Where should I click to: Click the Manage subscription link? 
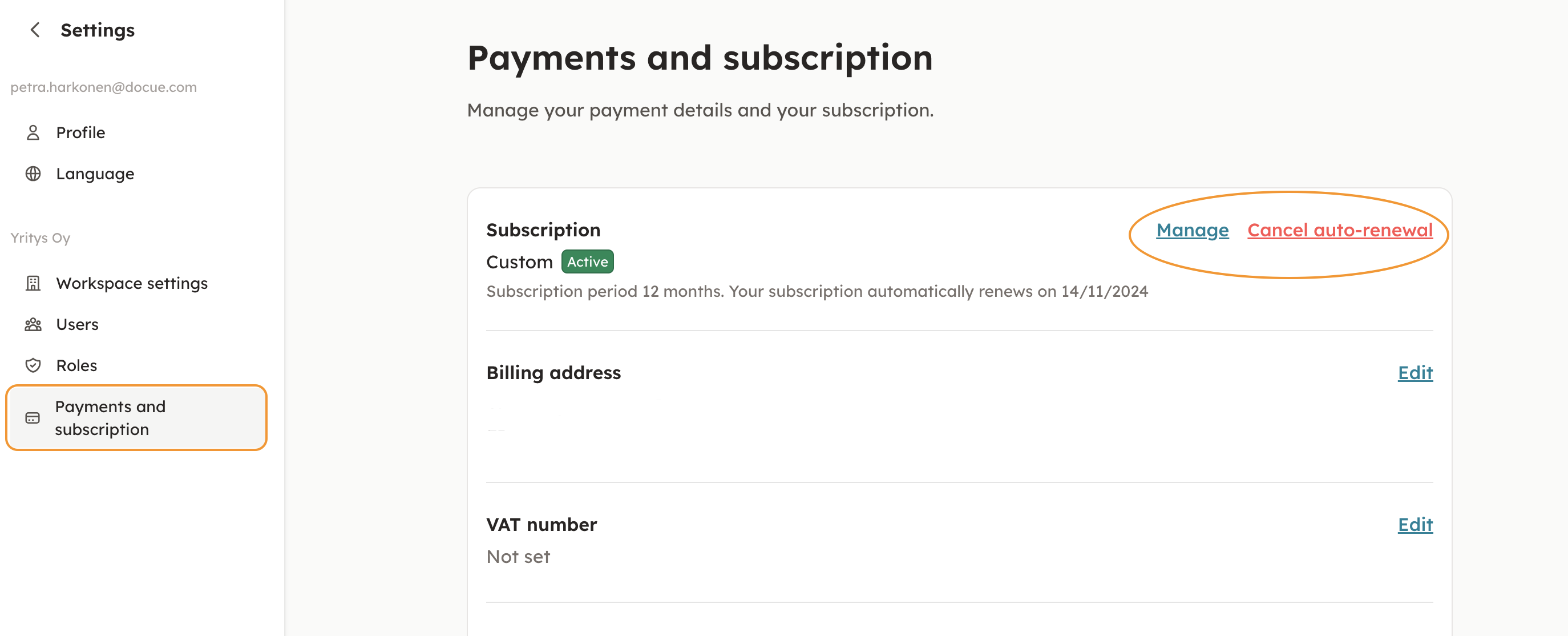tap(1192, 230)
